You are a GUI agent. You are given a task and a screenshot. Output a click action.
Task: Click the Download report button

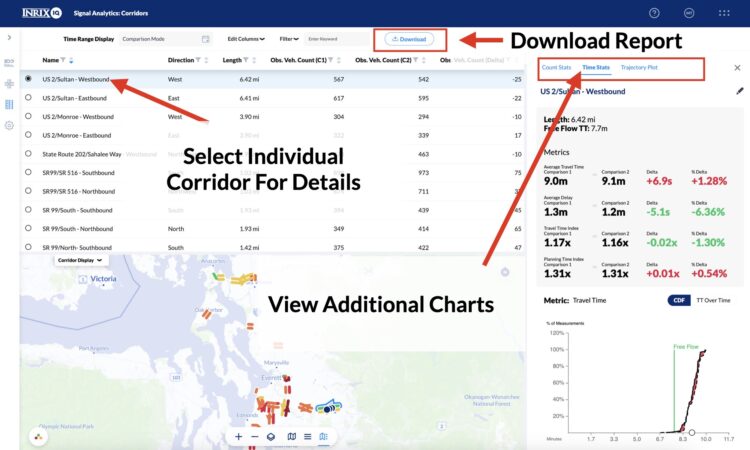(409, 39)
